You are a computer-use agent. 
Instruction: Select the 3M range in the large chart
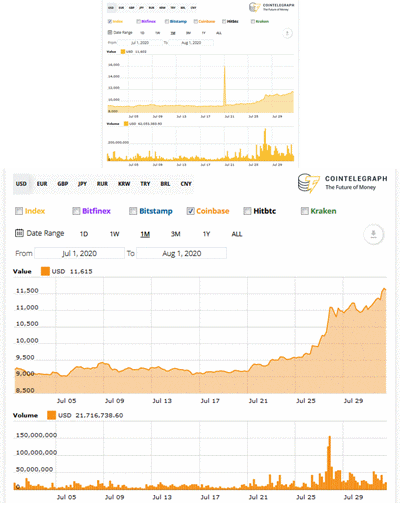tap(176, 234)
